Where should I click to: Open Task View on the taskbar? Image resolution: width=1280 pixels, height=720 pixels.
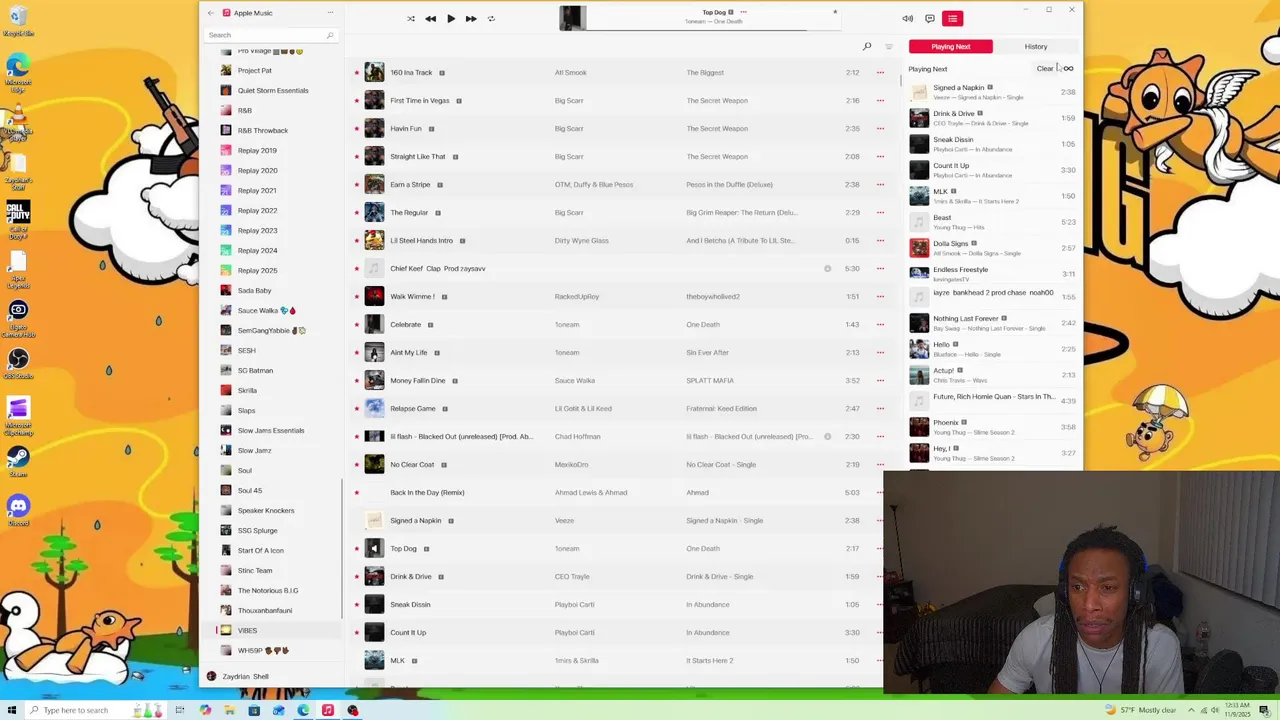click(x=180, y=710)
